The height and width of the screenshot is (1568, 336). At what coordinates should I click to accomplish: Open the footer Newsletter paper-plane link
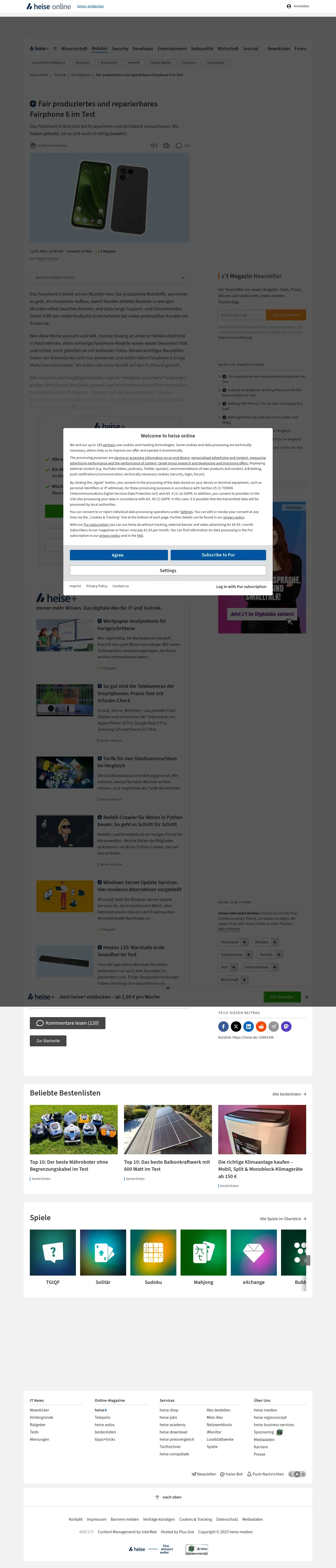204,1474
